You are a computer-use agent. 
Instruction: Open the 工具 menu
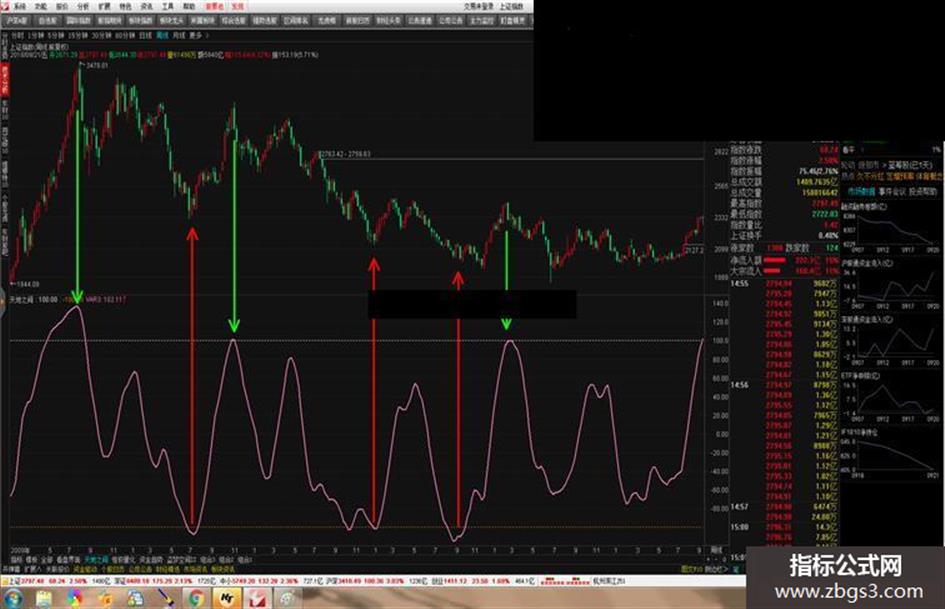coord(168,7)
